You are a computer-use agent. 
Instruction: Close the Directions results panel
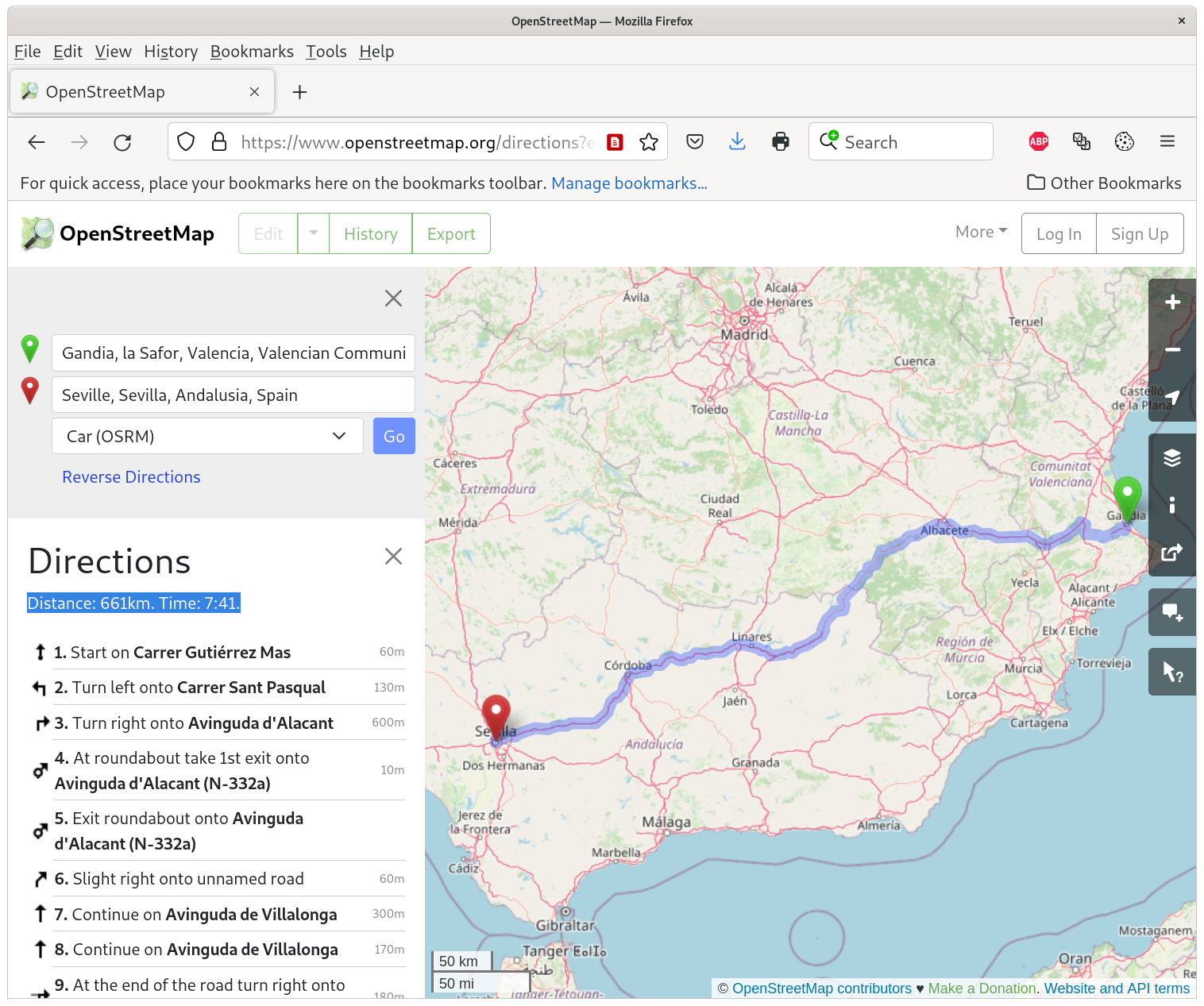click(393, 557)
